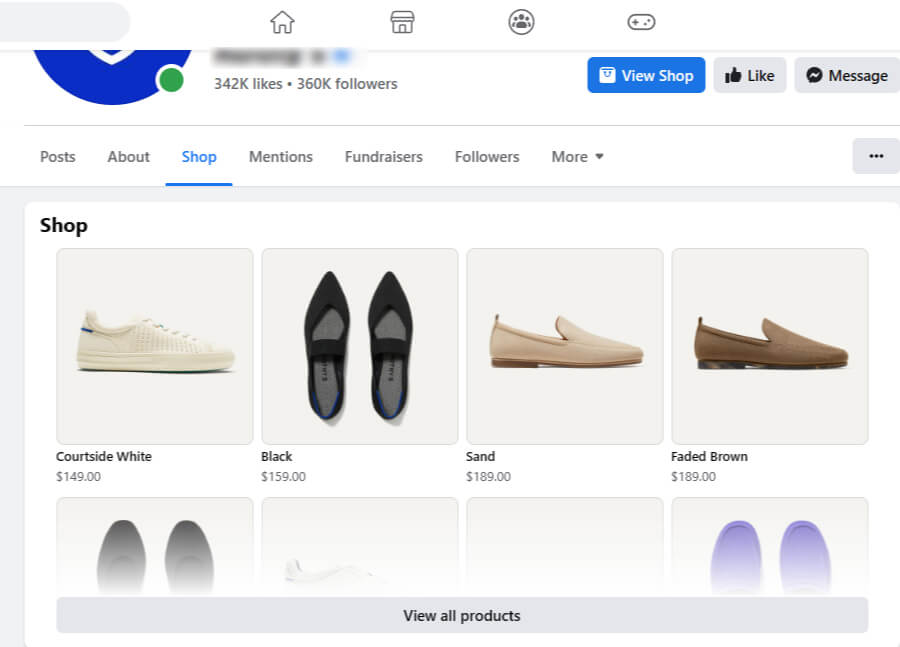Click the Shop section heading

[64, 225]
